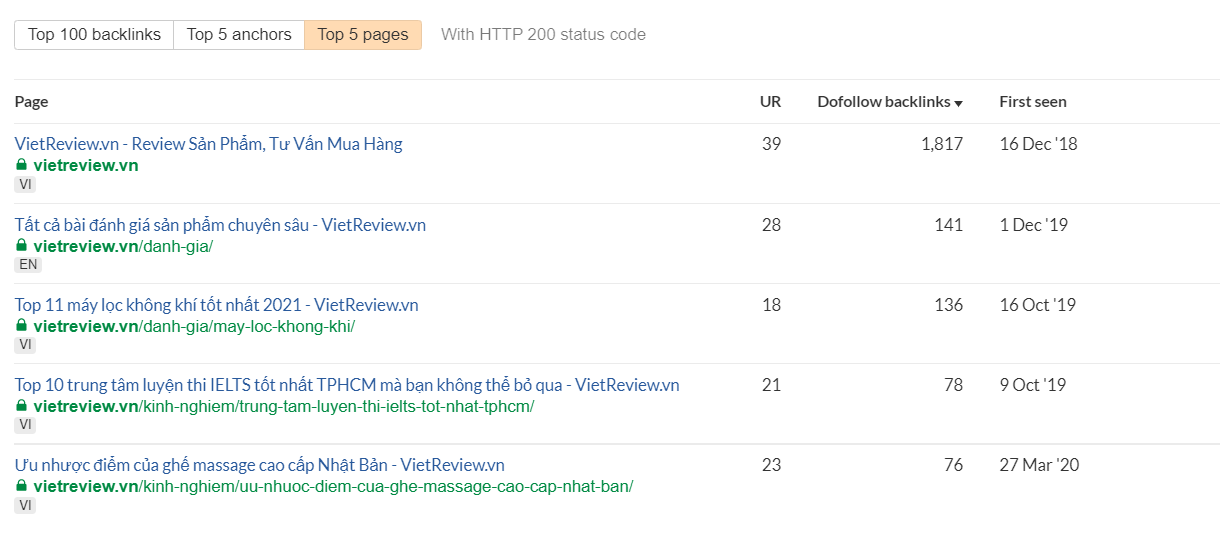Open Tất cả bài đánh giá sản phẩm link
The width and height of the screenshot is (1220, 534).
point(220,225)
